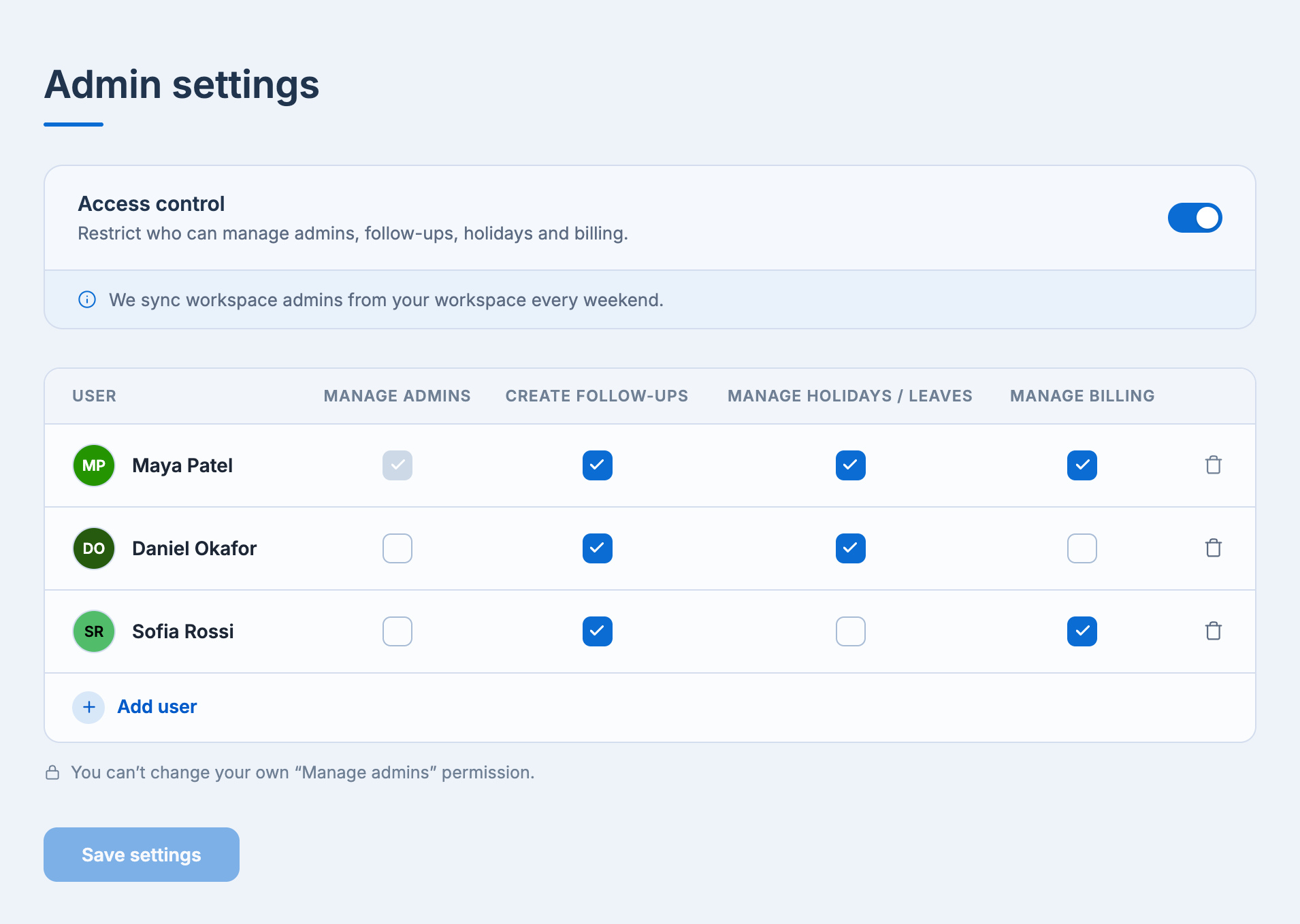Uncheck Create follow-ups for Sofia Rossi

[x=598, y=631]
